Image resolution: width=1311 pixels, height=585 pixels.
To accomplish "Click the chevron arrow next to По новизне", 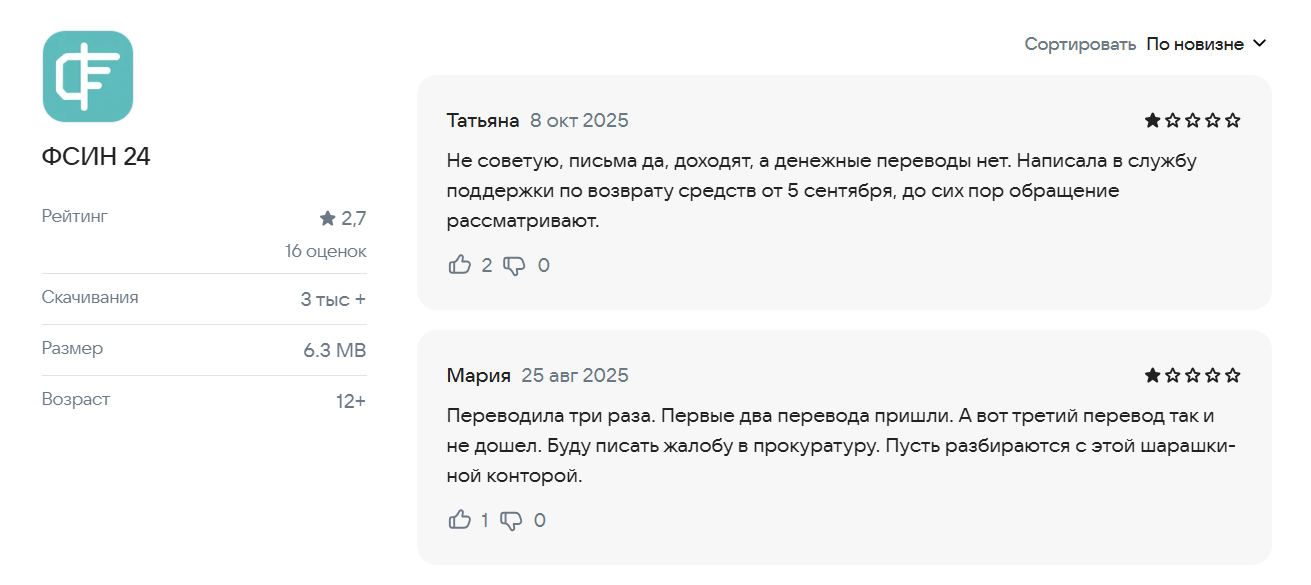I will pos(1260,44).
